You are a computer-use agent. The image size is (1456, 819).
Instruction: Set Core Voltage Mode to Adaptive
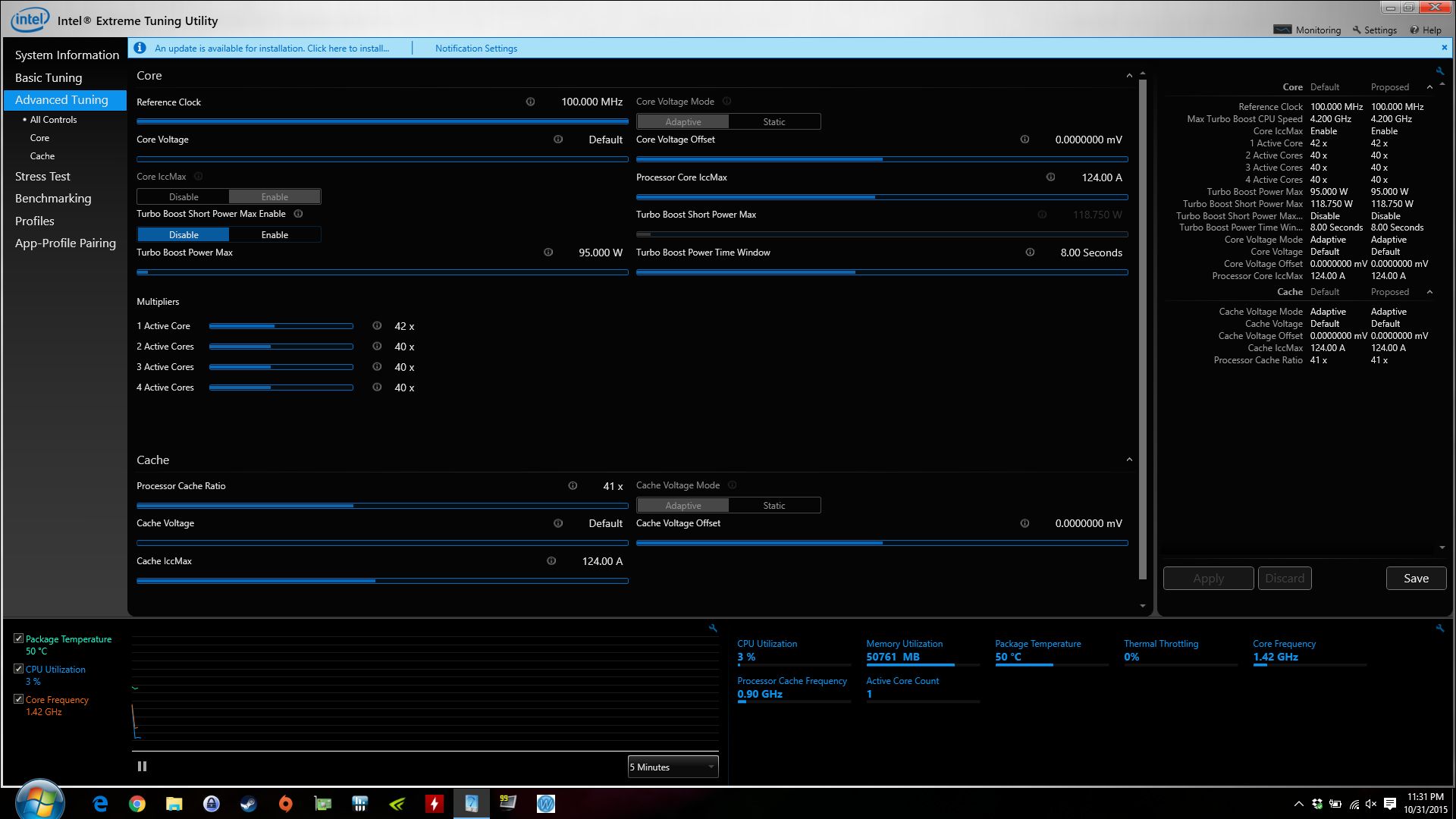683,121
